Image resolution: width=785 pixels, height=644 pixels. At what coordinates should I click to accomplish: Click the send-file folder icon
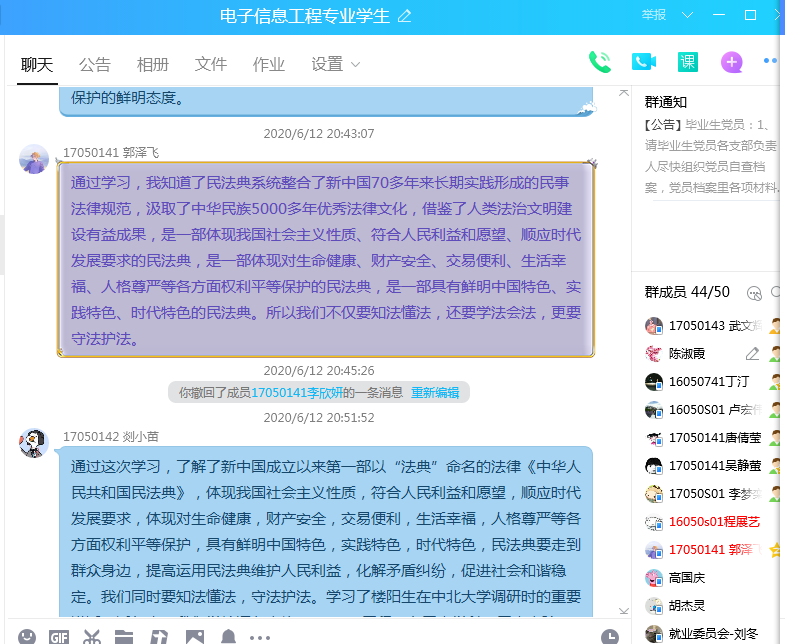124,637
